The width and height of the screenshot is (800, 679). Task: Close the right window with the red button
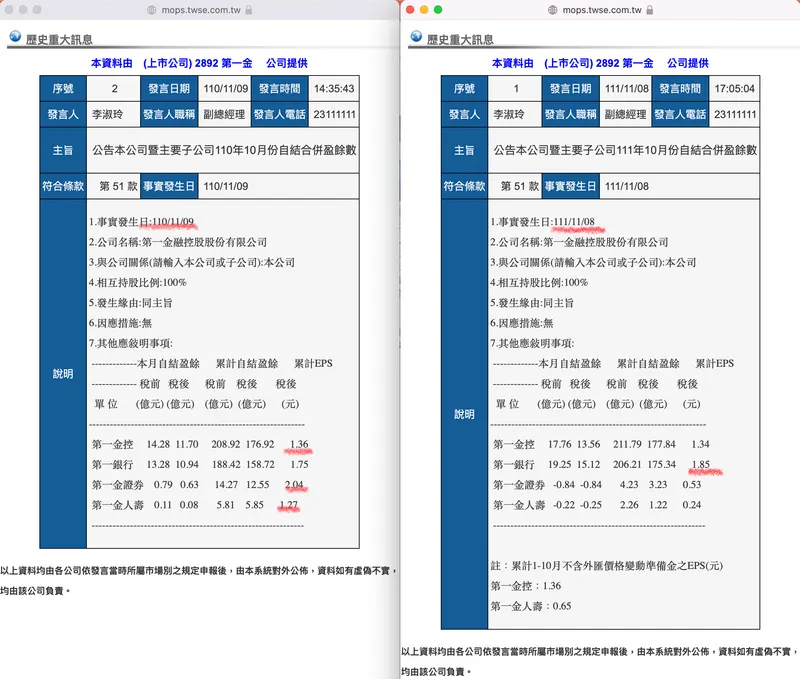pyautogui.click(x=410, y=10)
